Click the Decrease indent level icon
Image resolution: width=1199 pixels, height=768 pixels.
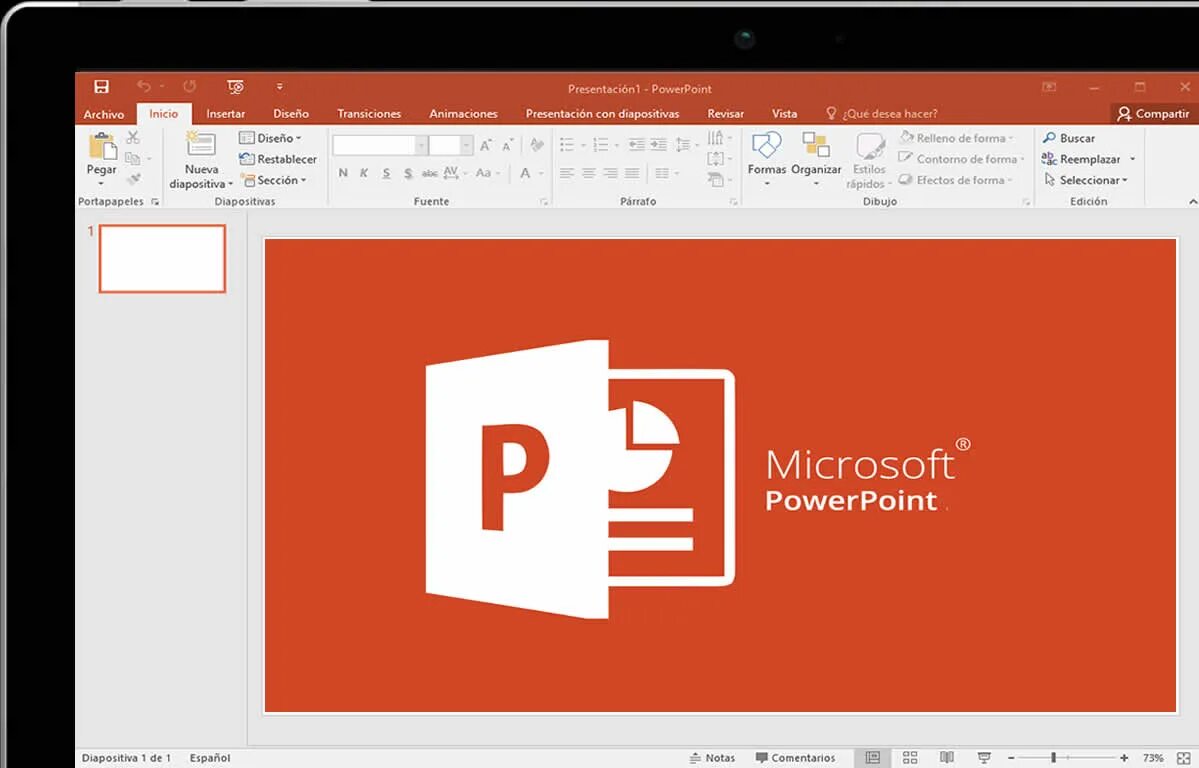636,145
